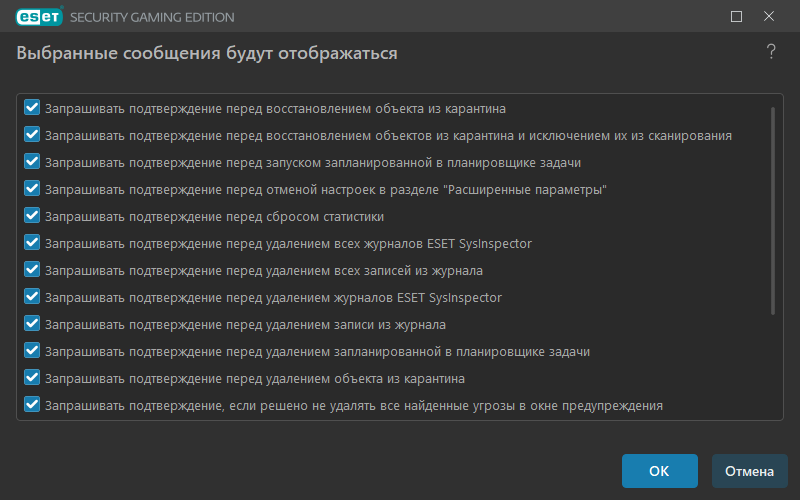Maximize the ESET dialog window

pos(736,16)
